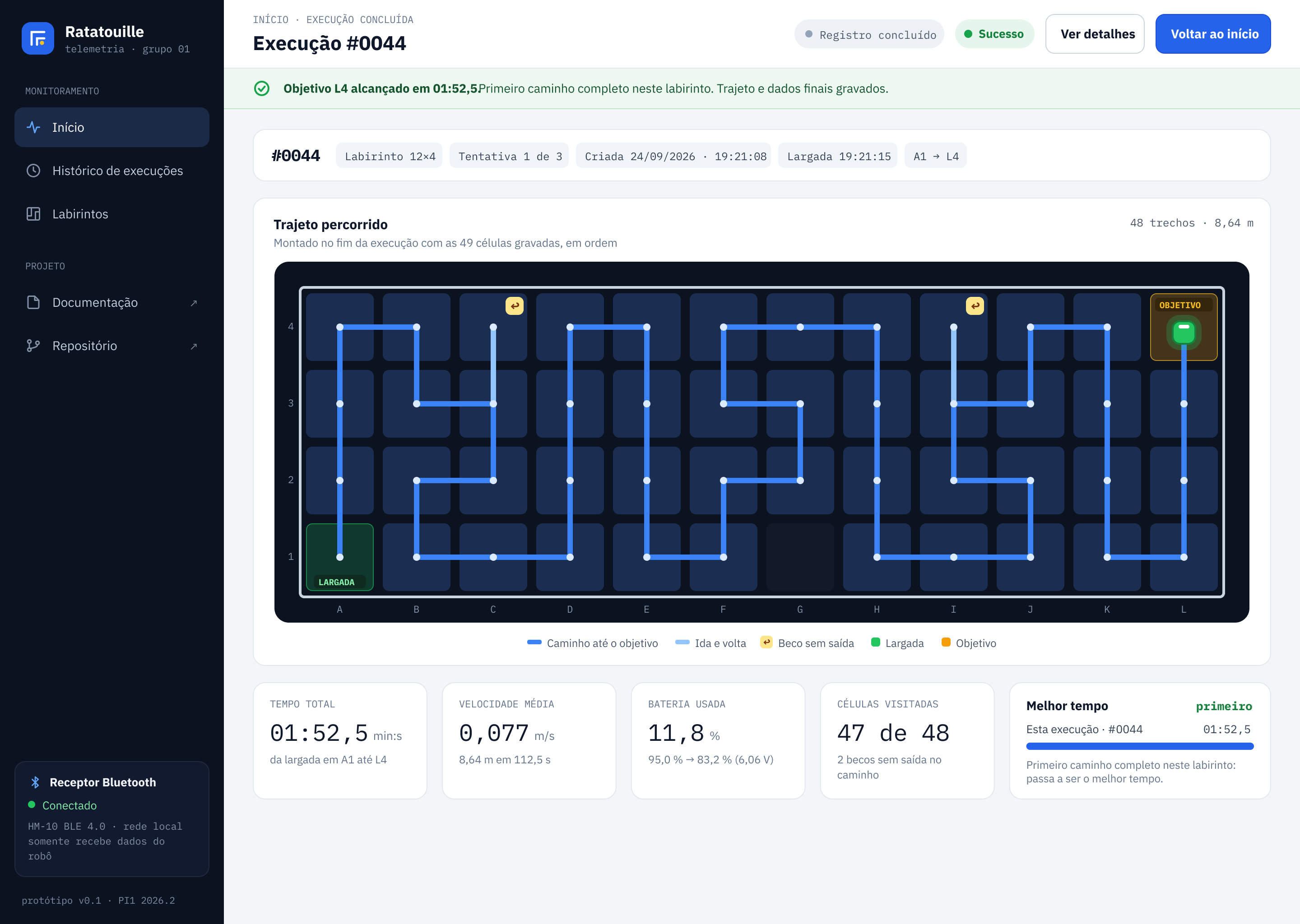Click the Criada 24/09/2026 tag

pos(674,156)
